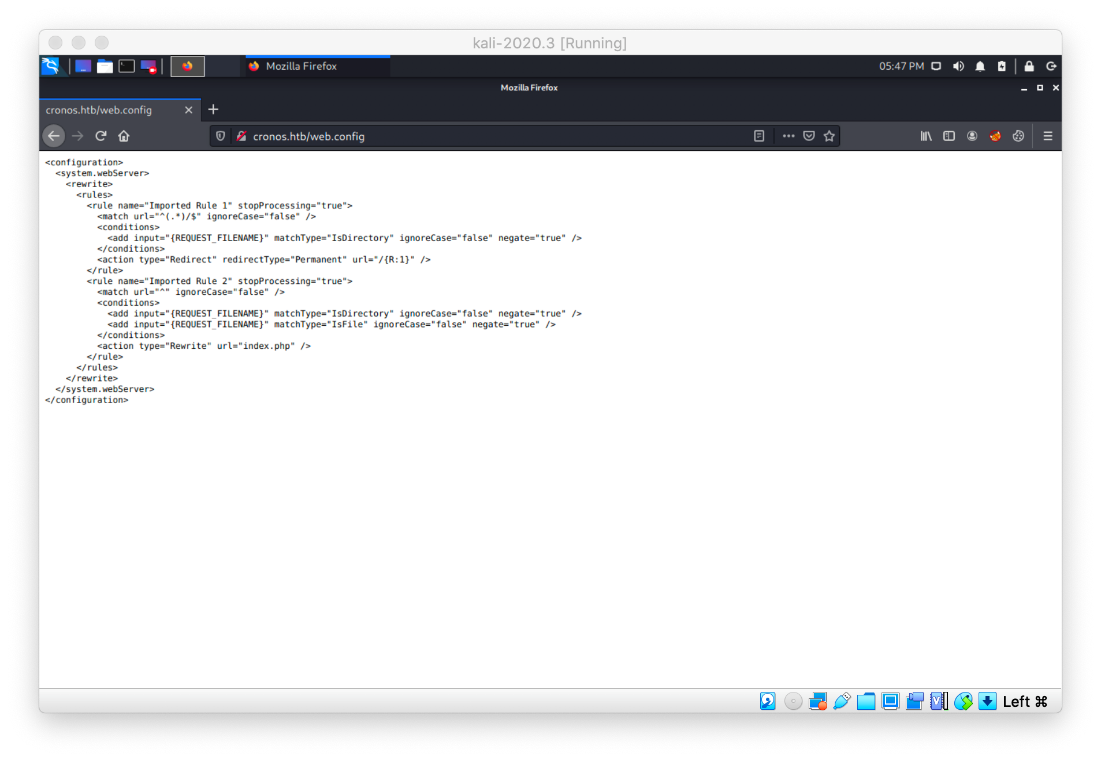1101x761 pixels.
Task: Toggle the site information padlock indicator
Action: tap(241, 135)
